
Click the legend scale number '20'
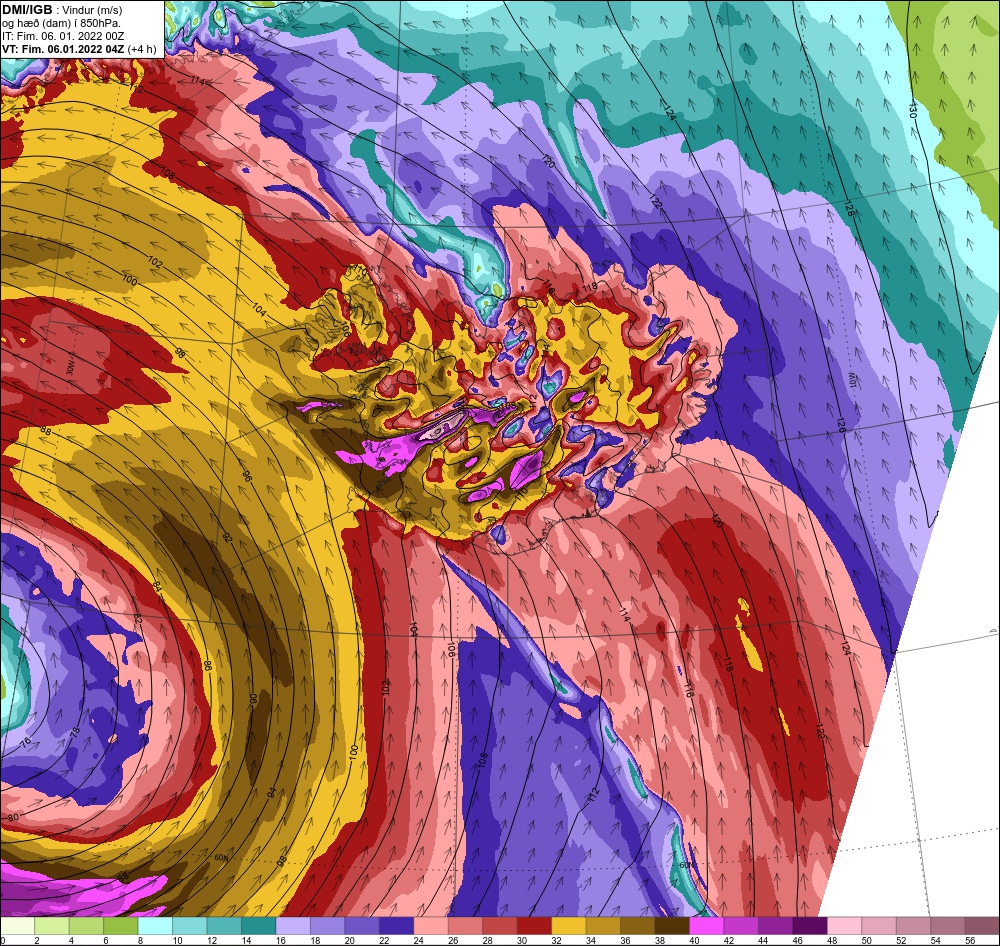click(x=349, y=940)
